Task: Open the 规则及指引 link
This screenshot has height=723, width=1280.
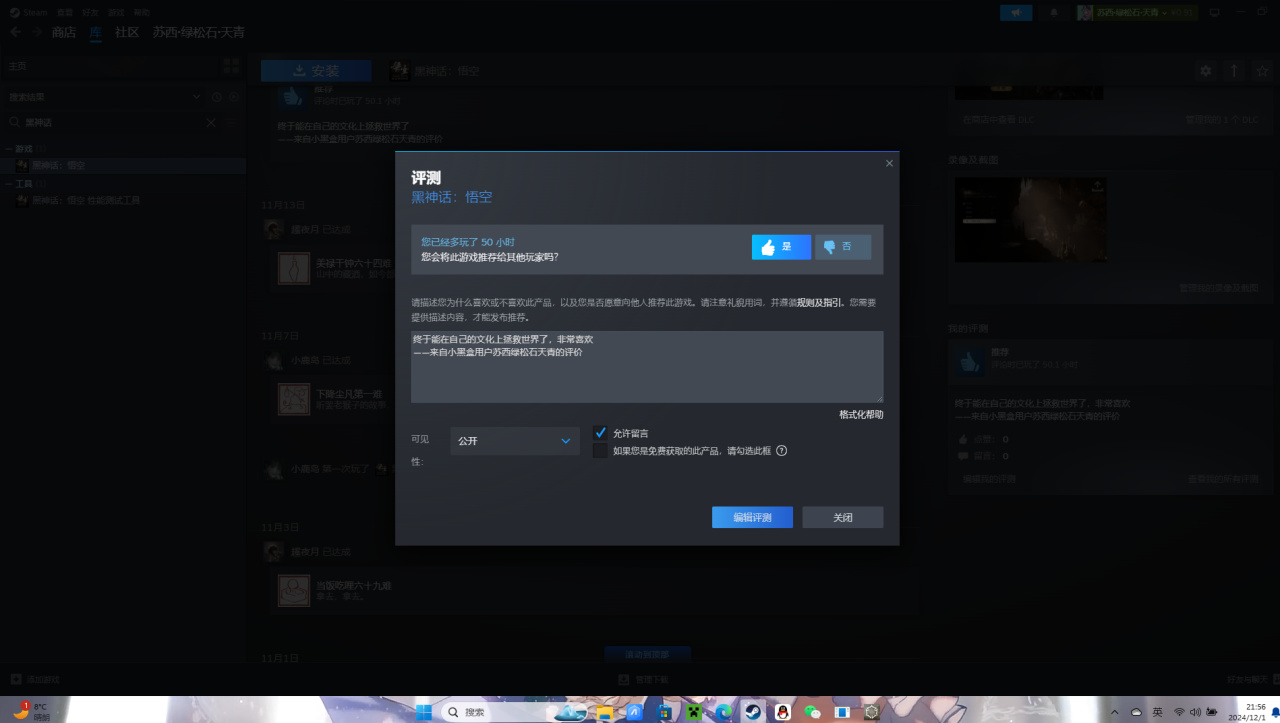Action: tap(820, 302)
